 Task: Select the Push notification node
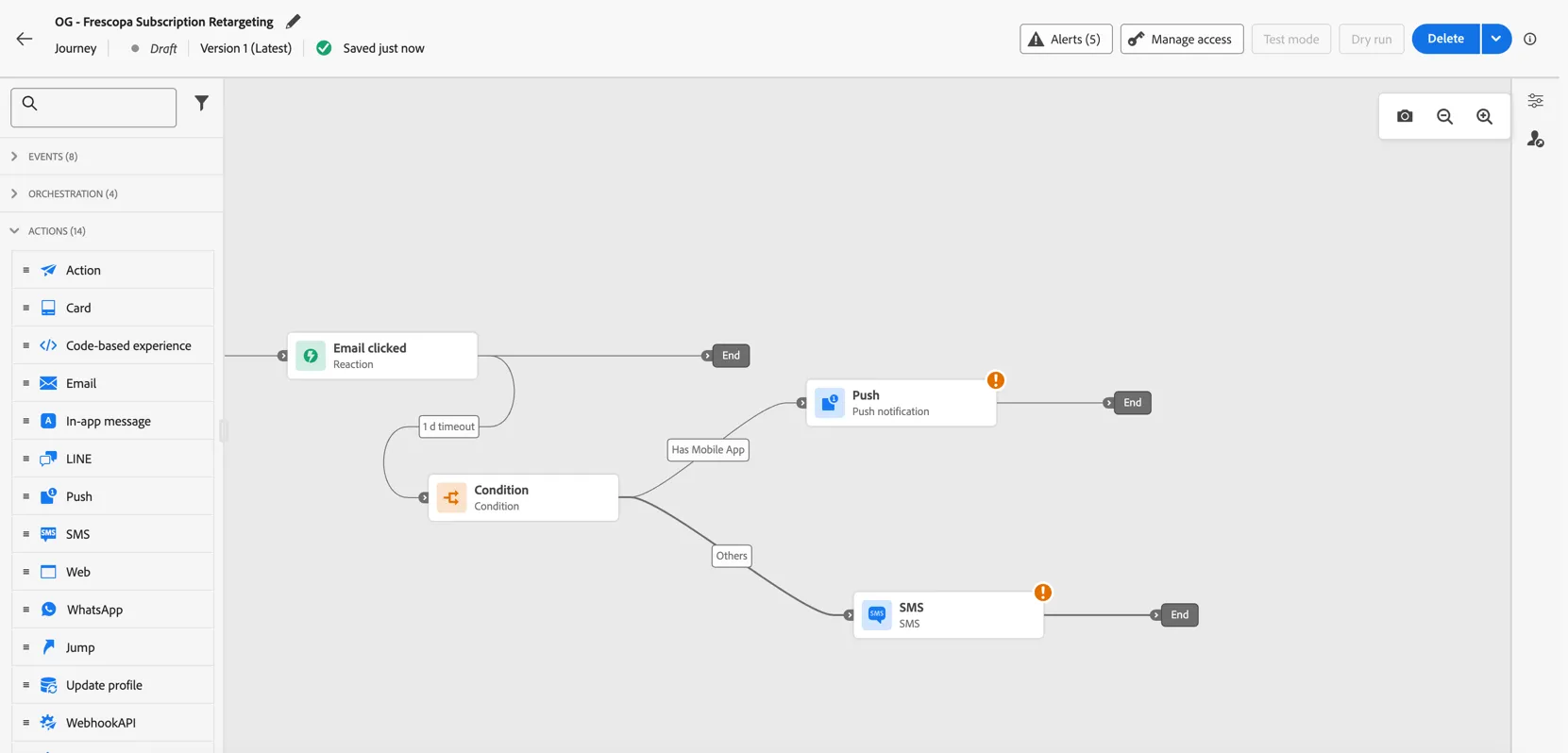click(x=902, y=403)
